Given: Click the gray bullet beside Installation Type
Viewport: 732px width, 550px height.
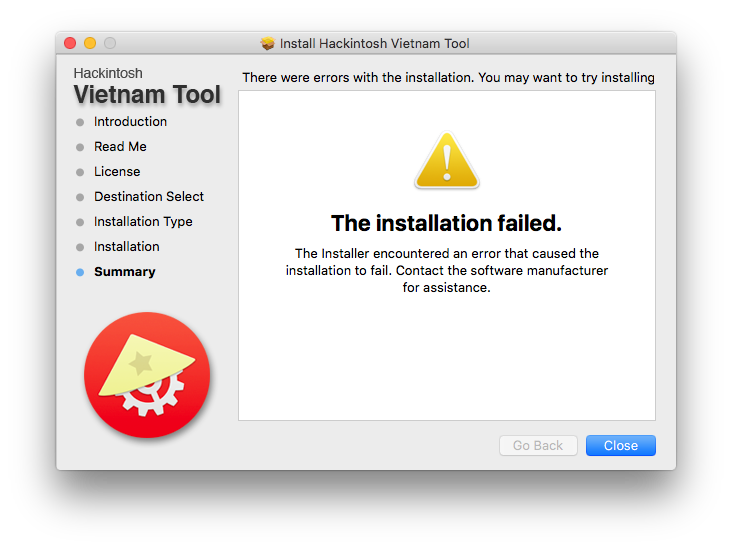Looking at the screenshot, I should (x=80, y=222).
